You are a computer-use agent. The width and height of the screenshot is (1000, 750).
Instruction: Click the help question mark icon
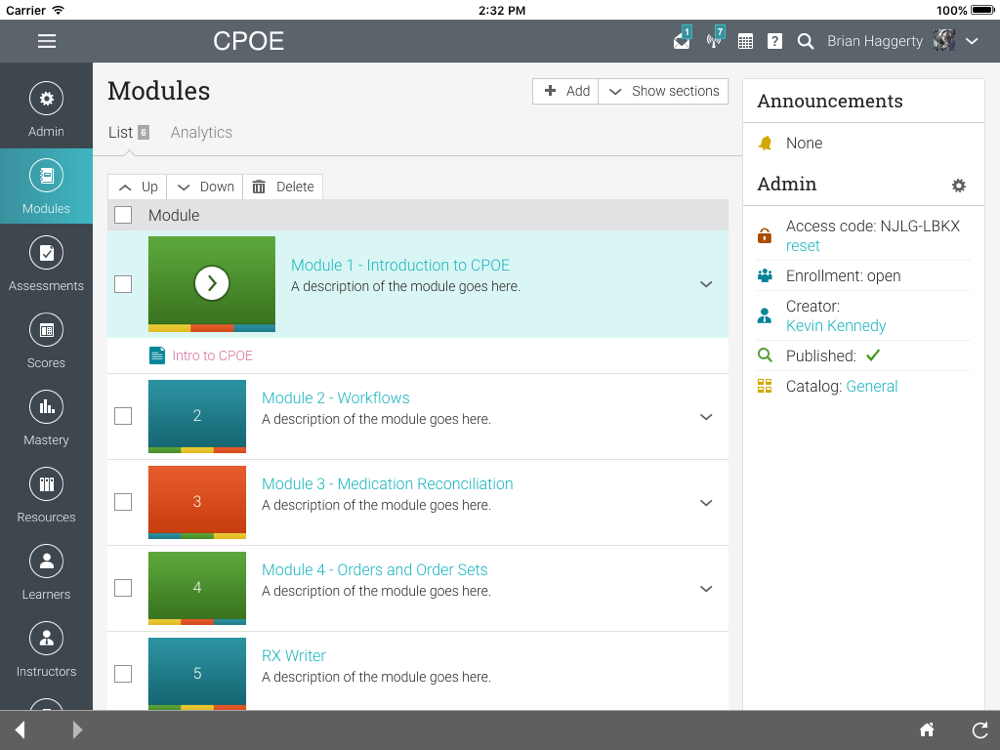click(x=775, y=41)
